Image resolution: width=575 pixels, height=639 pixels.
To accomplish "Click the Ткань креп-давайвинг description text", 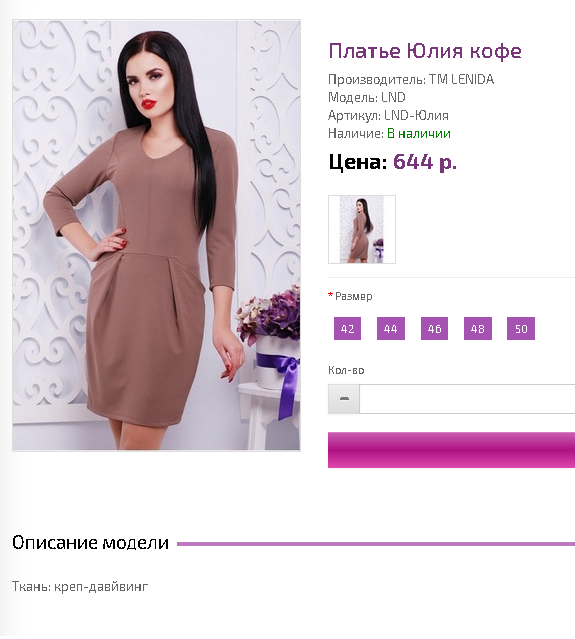I will click(80, 586).
